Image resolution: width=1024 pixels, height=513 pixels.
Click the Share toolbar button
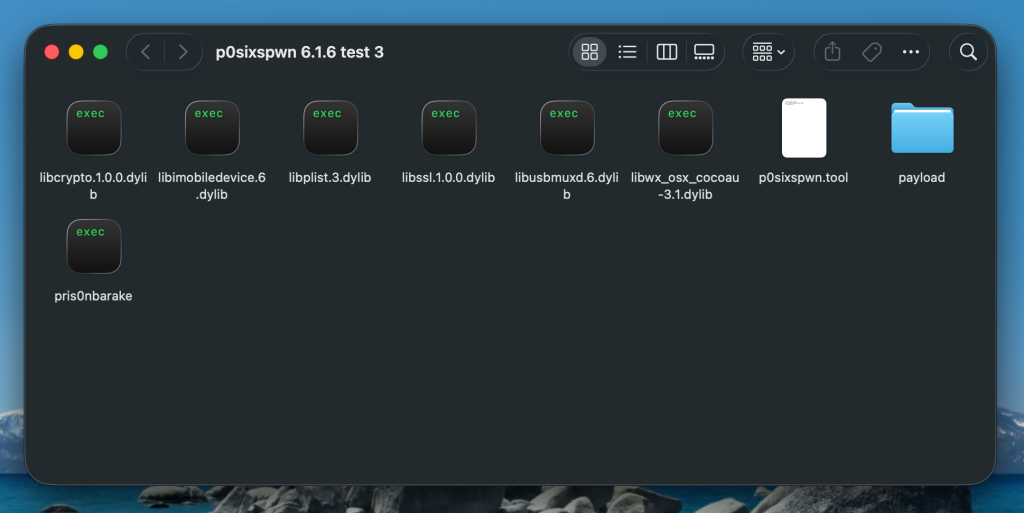(x=832, y=52)
